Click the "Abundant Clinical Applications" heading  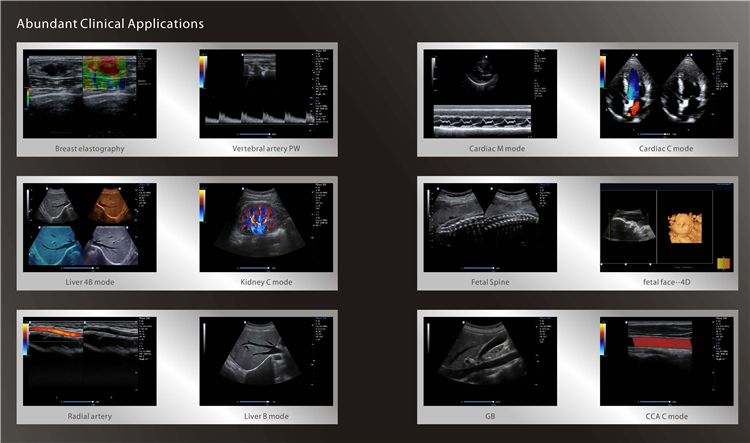(110, 22)
